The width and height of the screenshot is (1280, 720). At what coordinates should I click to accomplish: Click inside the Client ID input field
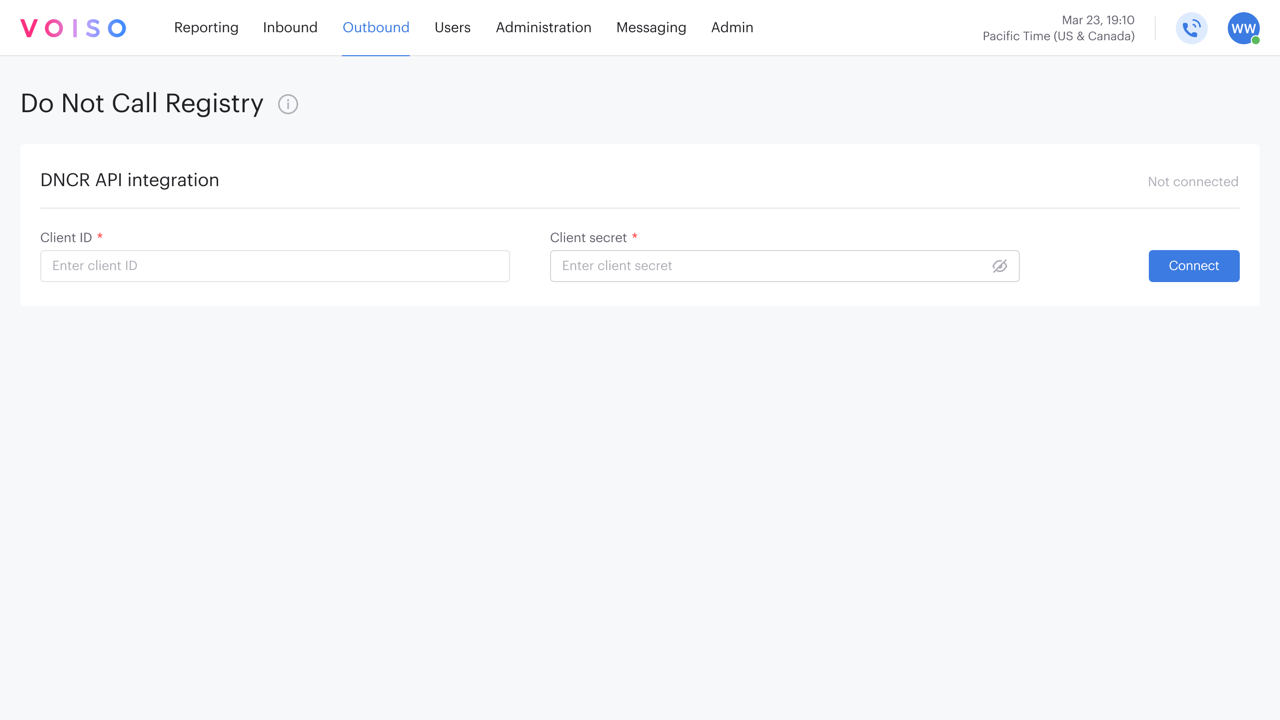(274, 266)
